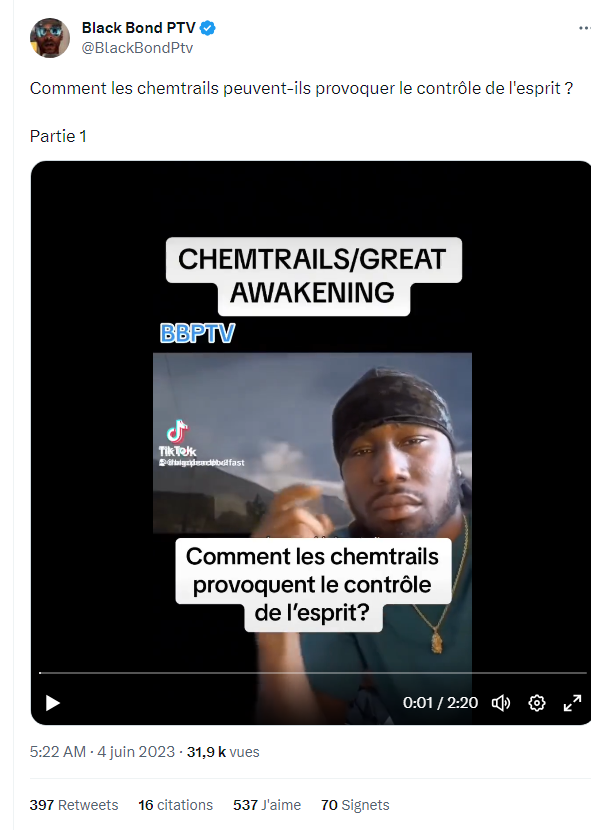The height and width of the screenshot is (830, 591).
Task: Open the @BlackBondPtv handle link
Action: pyautogui.click(x=137, y=48)
